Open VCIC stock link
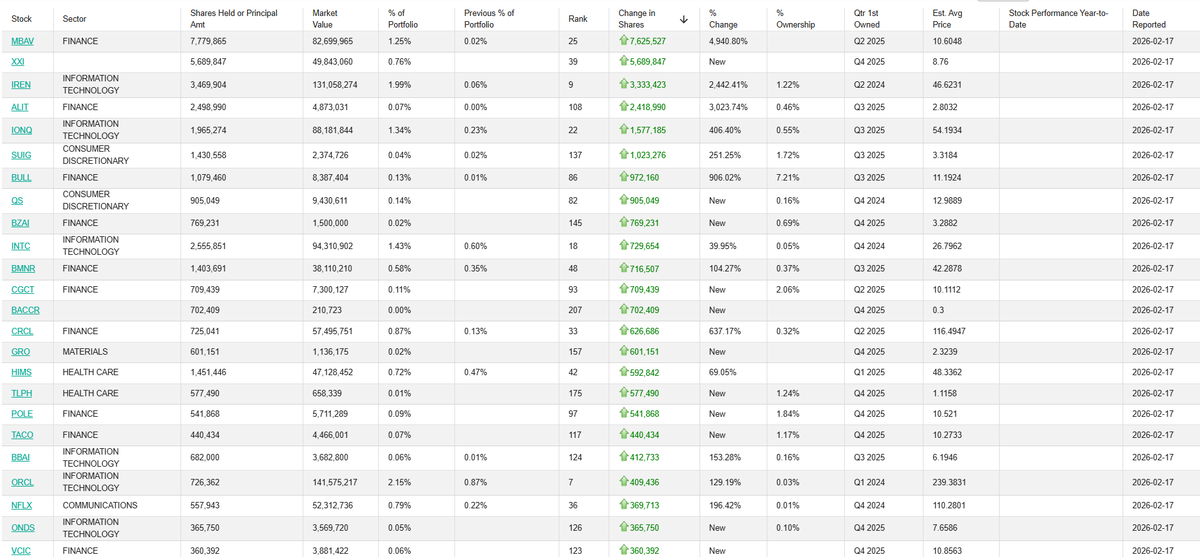Screen dimensions: 1200x557 (21, 549)
